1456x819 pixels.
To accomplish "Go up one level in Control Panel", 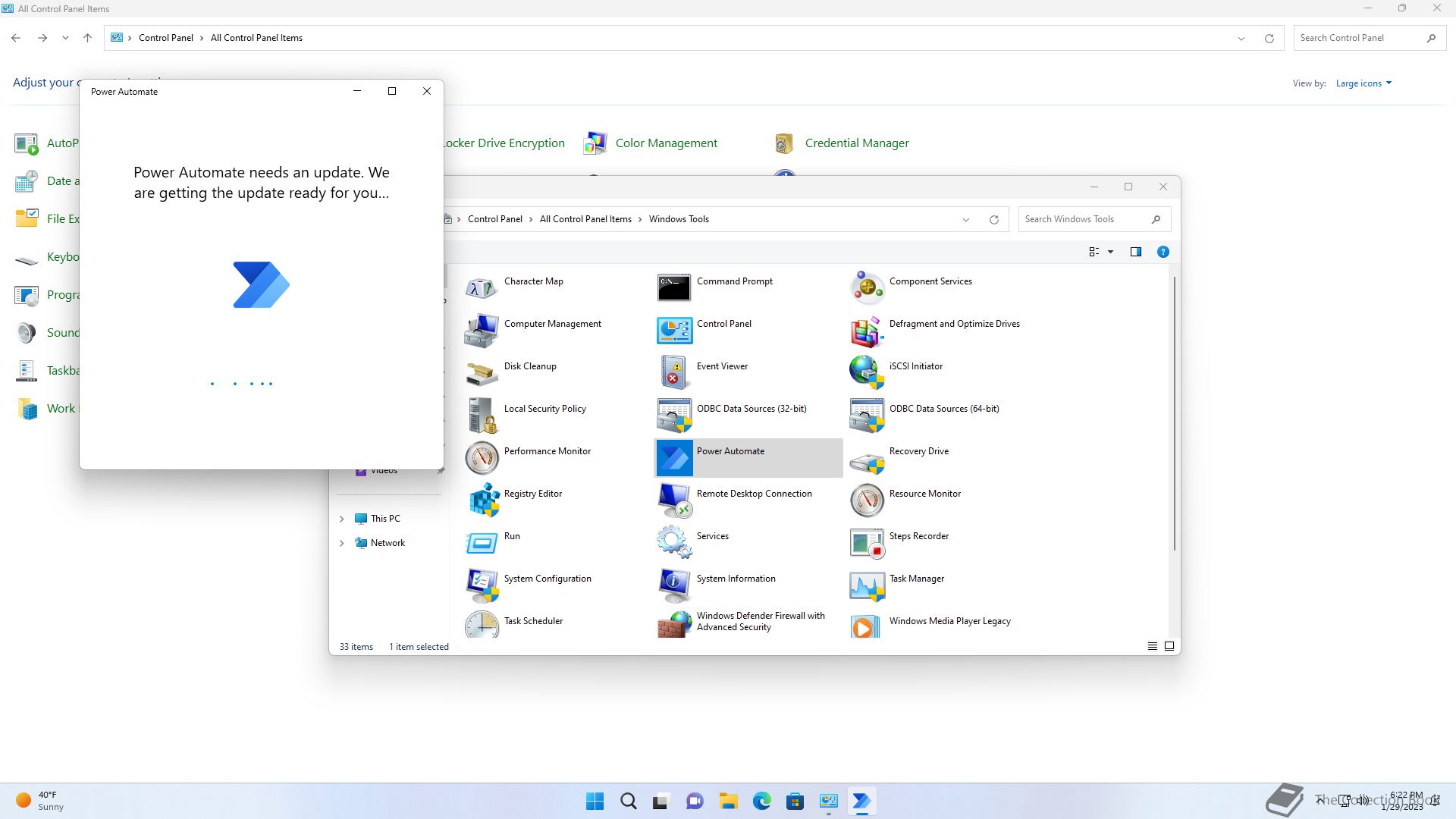I will (x=87, y=38).
